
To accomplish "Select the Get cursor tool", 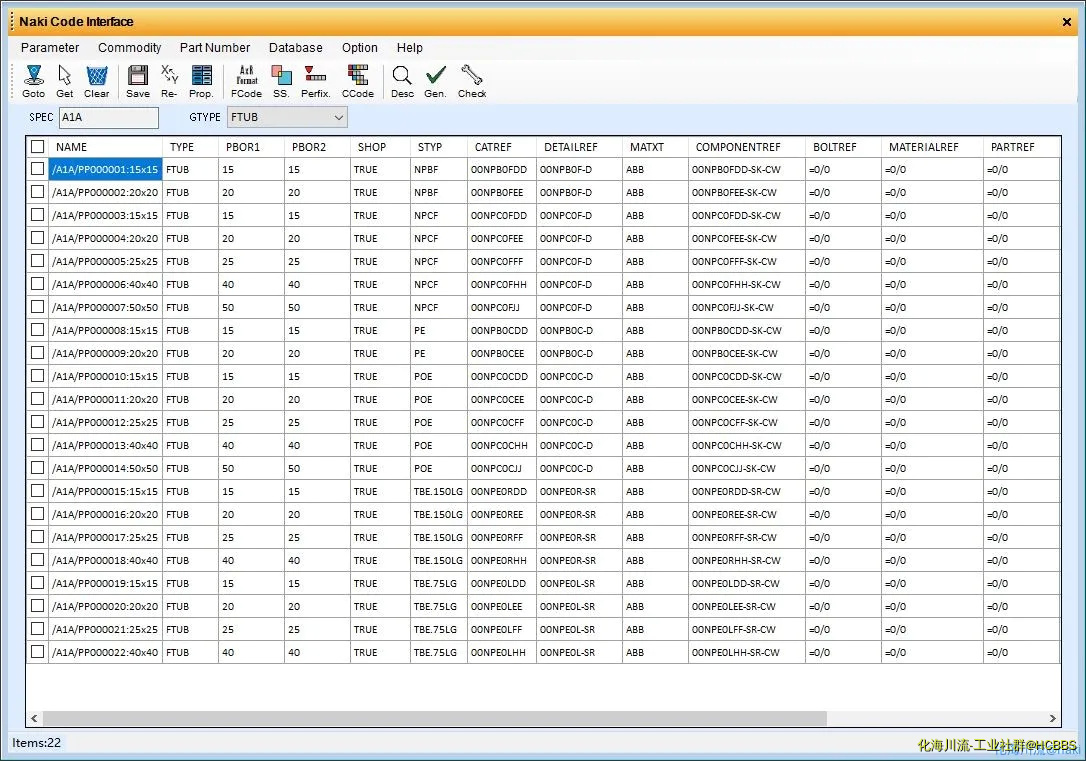I will (x=64, y=81).
